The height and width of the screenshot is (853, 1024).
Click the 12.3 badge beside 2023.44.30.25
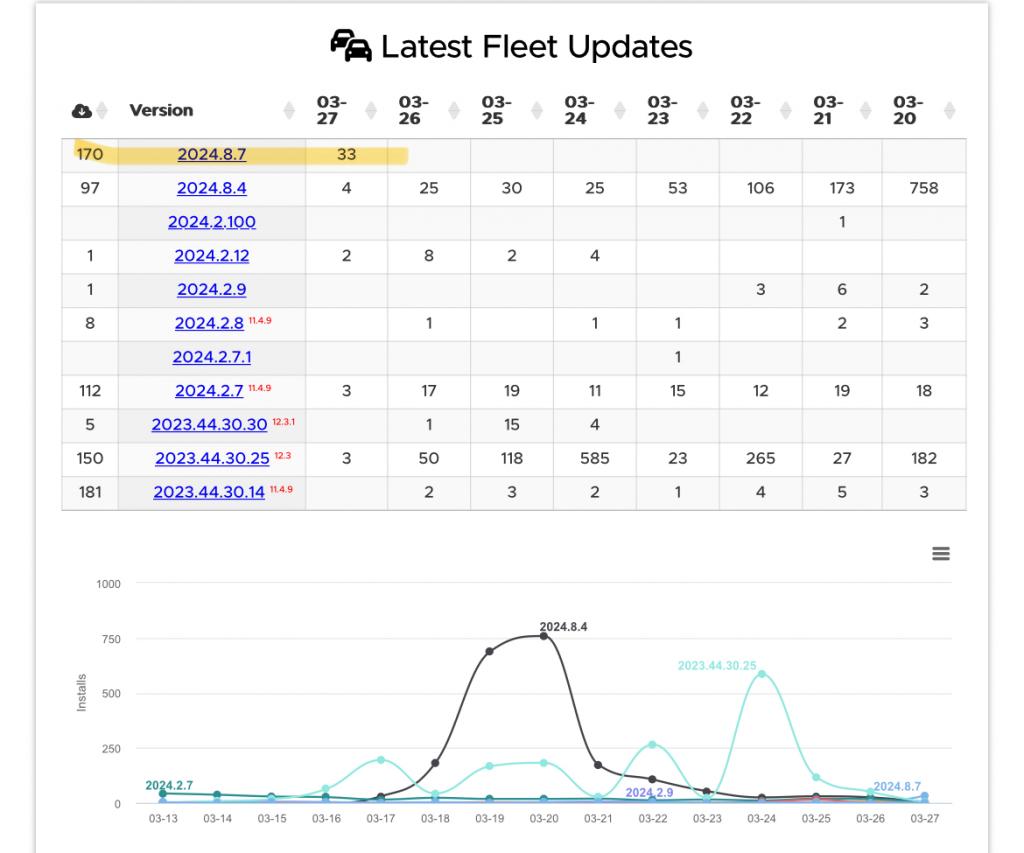283,456
